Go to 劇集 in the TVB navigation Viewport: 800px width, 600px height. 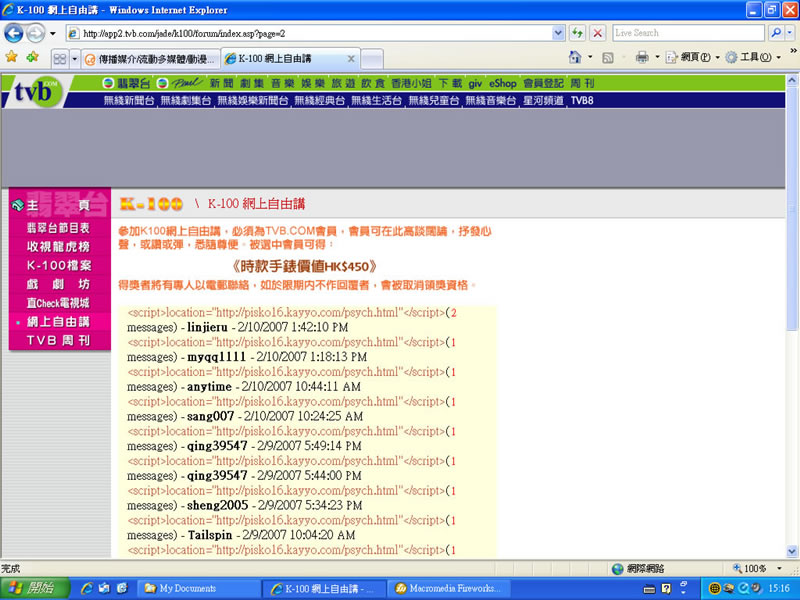pyautogui.click(x=252, y=83)
